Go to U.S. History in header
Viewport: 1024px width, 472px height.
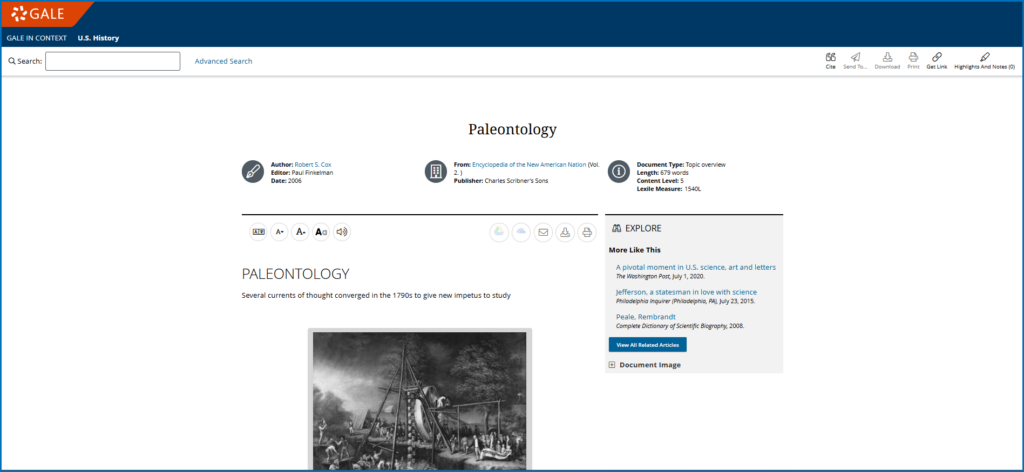pyautogui.click(x=98, y=38)
